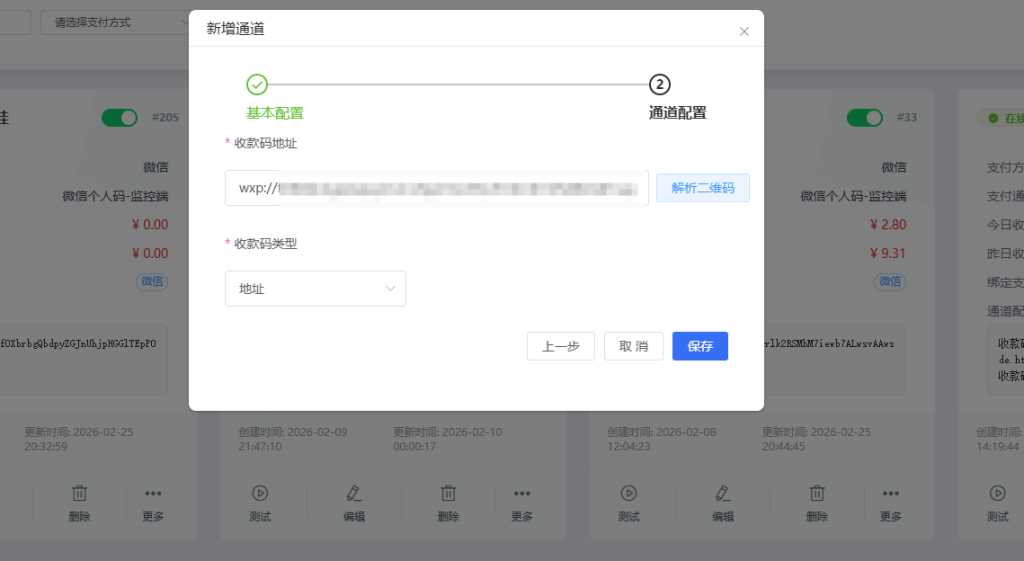
Task: Open the 请选择支付方式 dropdown in the background page
Action: [x=115, y=22]
